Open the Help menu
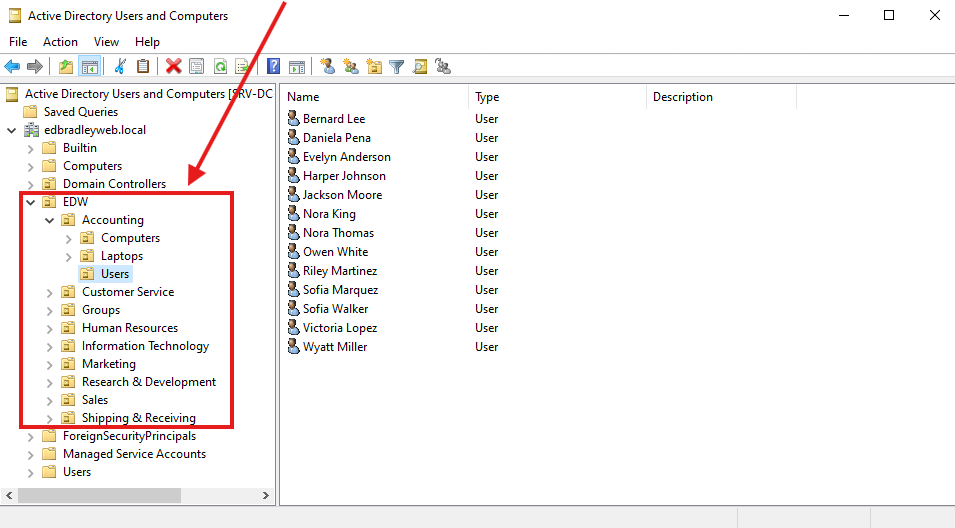The height and width of the screenshot is (528, 955). [147, 41]
